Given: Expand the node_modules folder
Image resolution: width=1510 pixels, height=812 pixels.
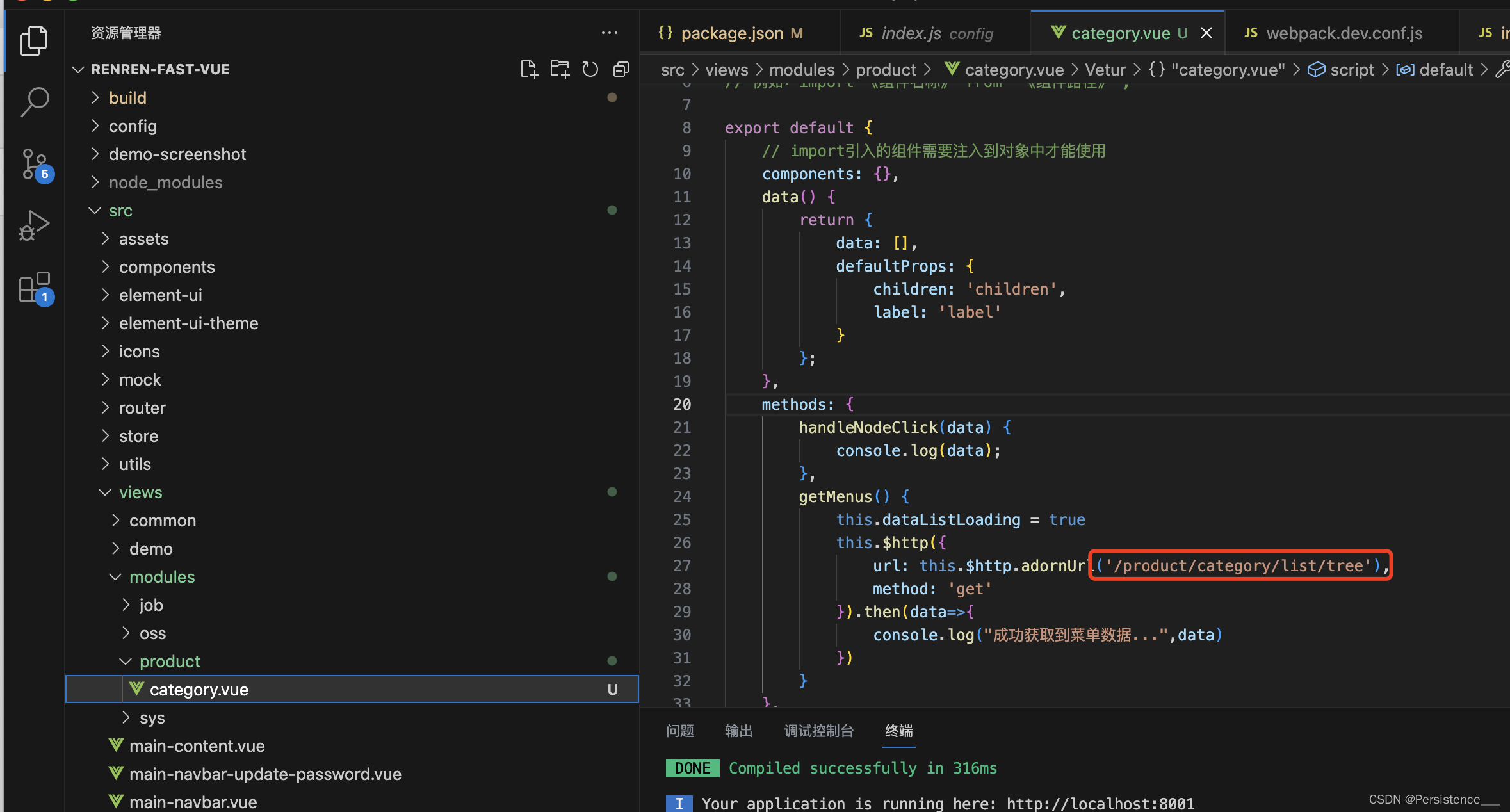Looking at the screenshot, I should pos(352,182).
